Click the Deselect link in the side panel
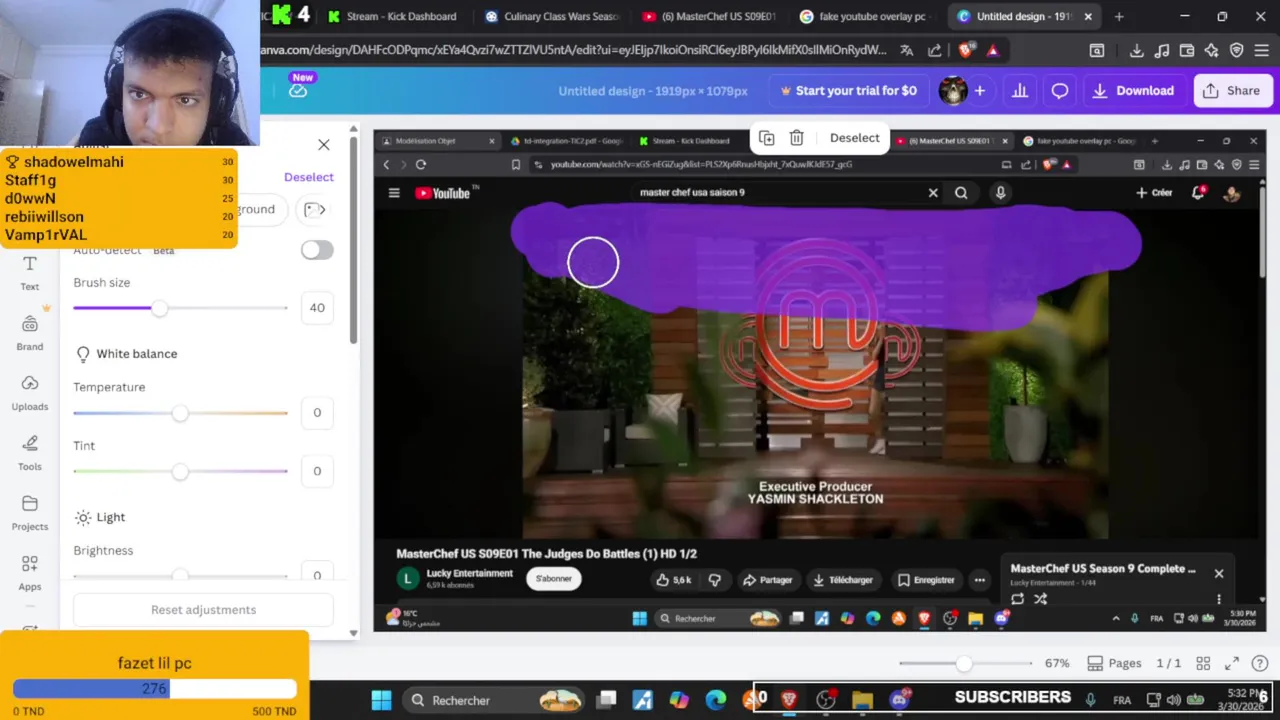1280x720 pixels. tap(308, 177)
